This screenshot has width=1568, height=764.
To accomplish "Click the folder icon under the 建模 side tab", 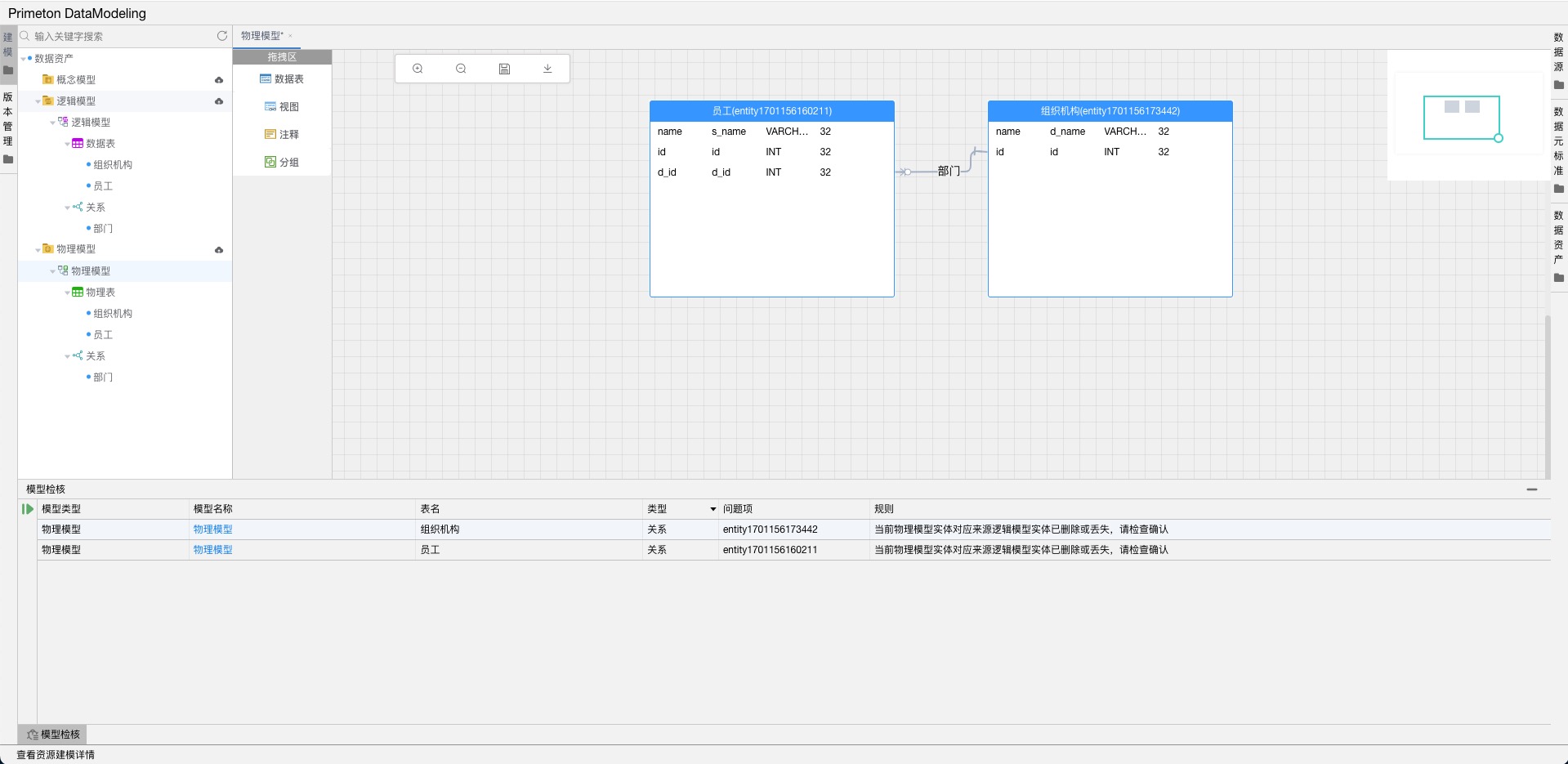I will (8, 70).
